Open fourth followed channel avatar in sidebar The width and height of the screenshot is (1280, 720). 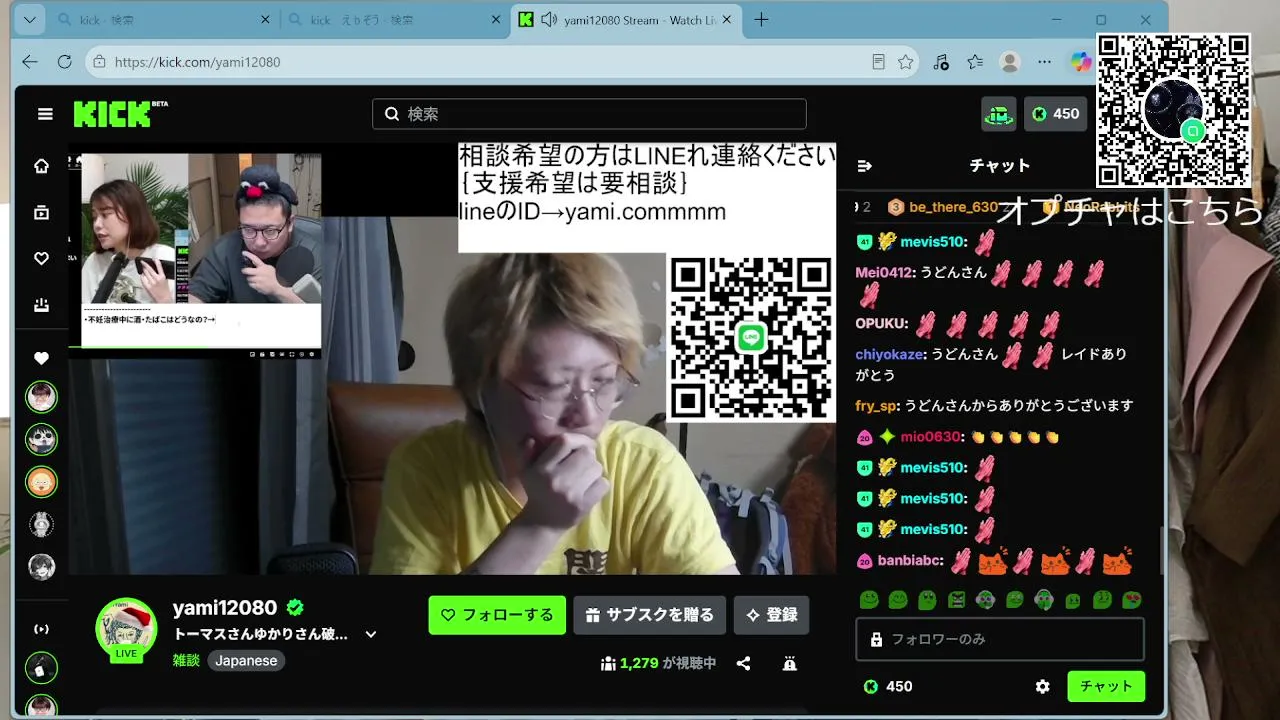41,524
